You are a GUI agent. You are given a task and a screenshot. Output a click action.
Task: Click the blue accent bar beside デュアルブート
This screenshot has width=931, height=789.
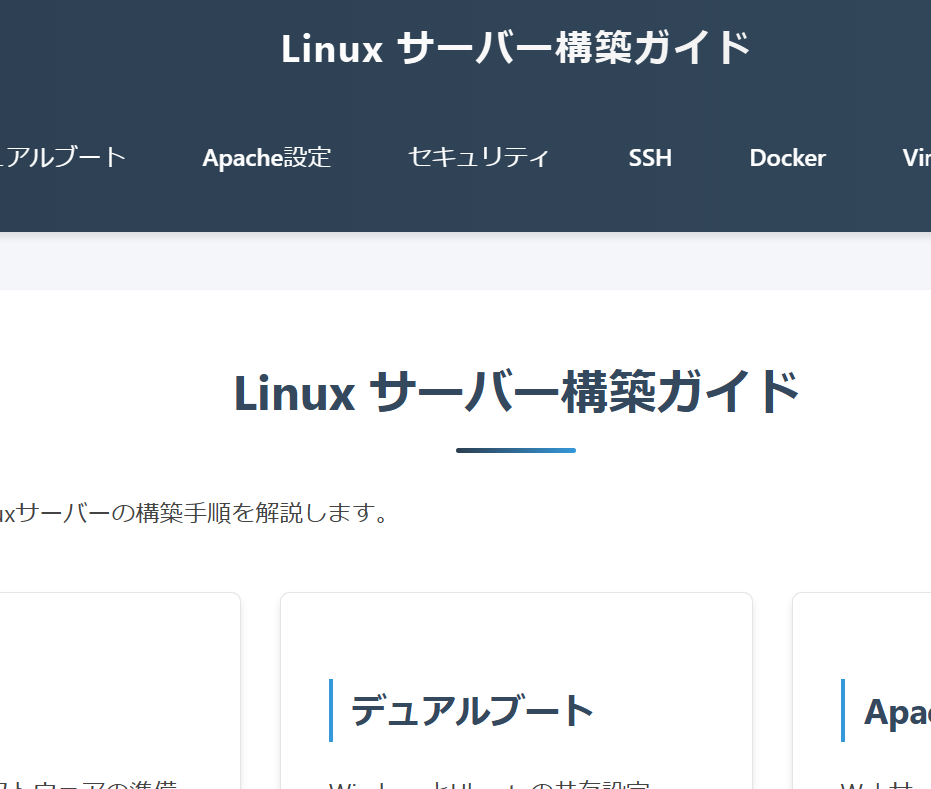(331, 711)
